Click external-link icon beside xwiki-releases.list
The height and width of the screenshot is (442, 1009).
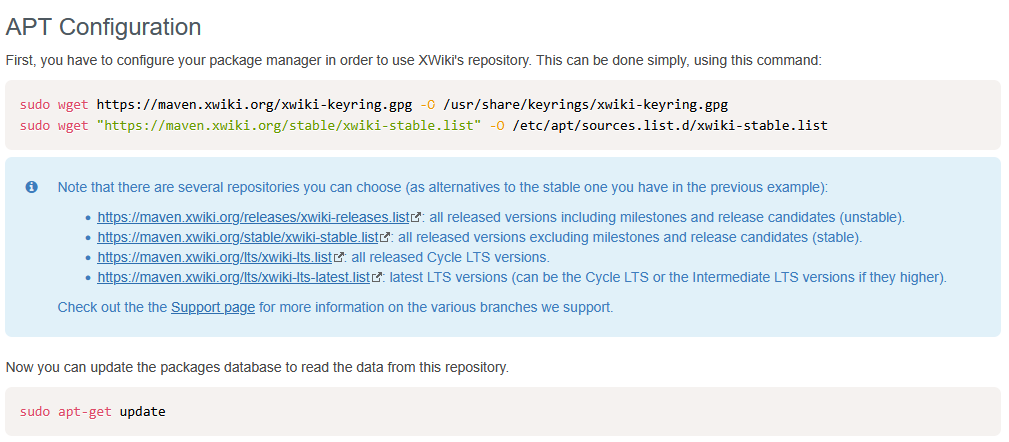pos(416,218)
